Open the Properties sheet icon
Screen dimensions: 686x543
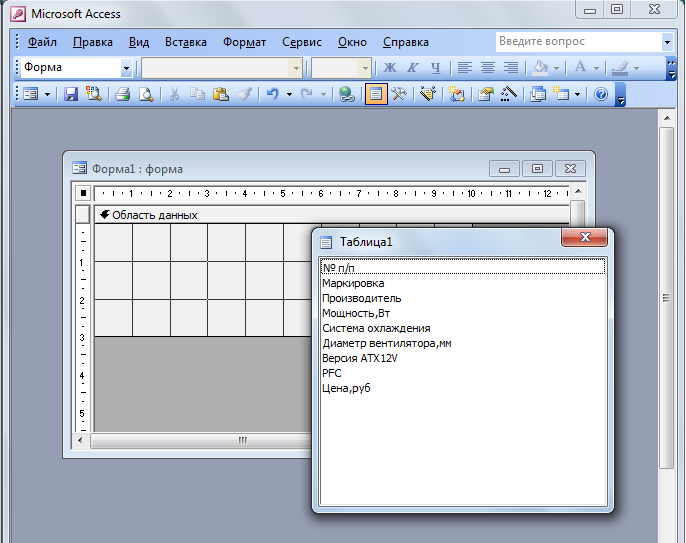point(485,94)
